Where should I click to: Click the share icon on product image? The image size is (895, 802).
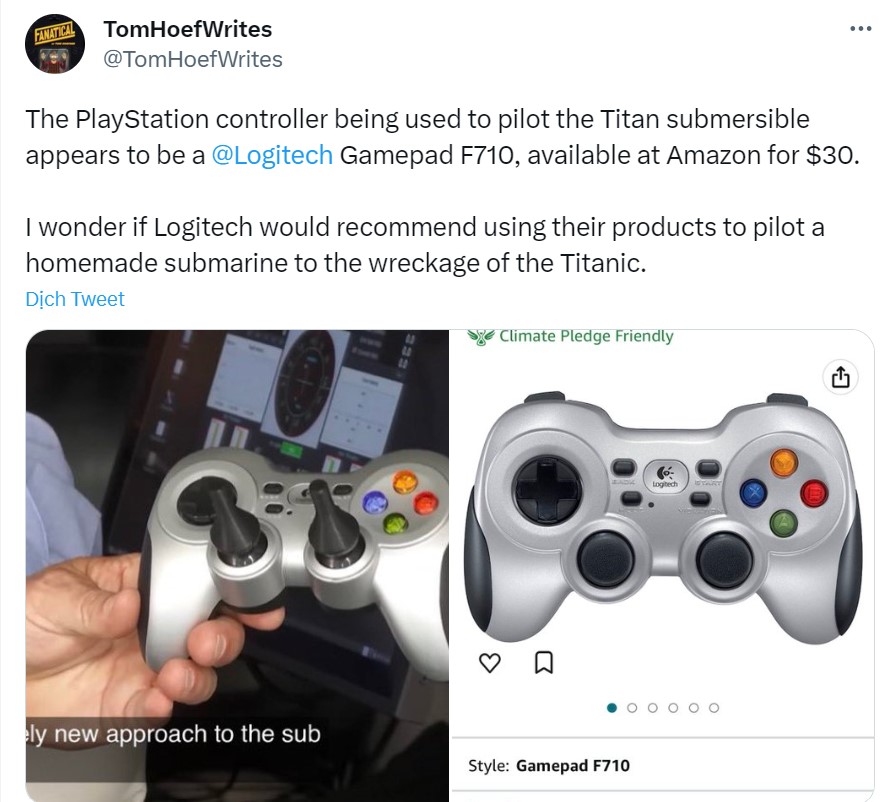[x=840, y=377]
